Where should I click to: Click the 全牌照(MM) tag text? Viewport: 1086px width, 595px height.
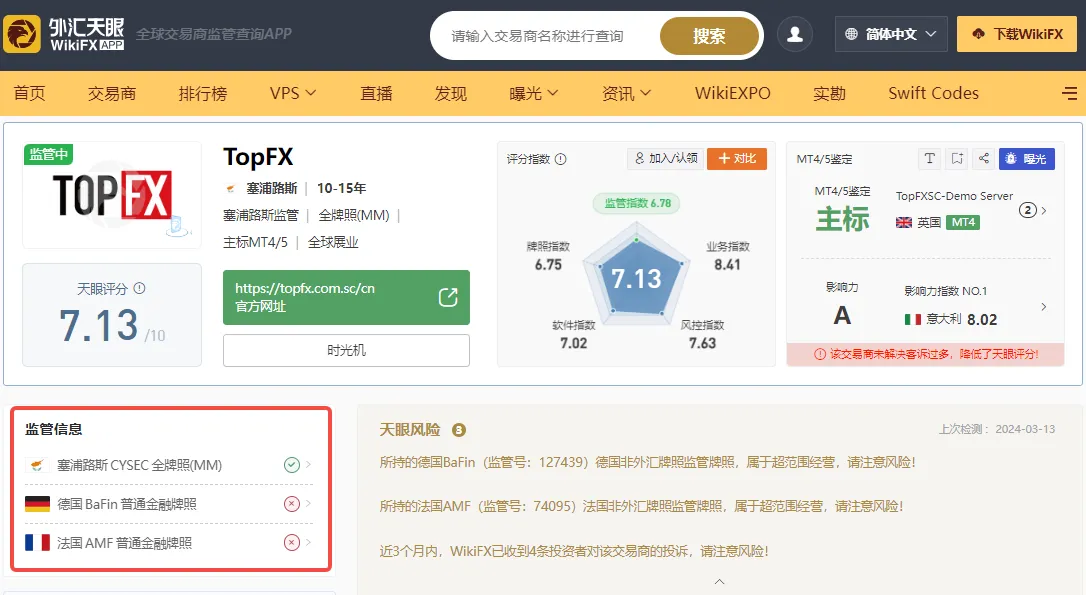coord(354,215)
